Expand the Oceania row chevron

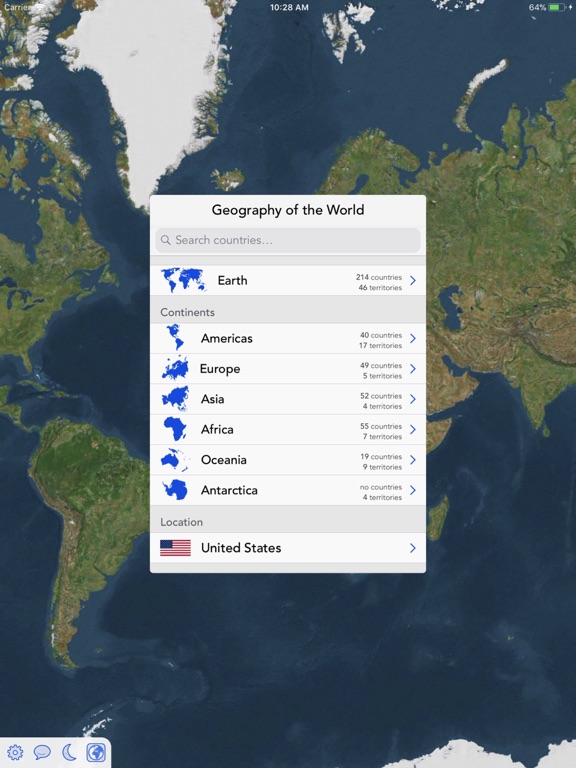pyautogui.click(x=413, y=459)
